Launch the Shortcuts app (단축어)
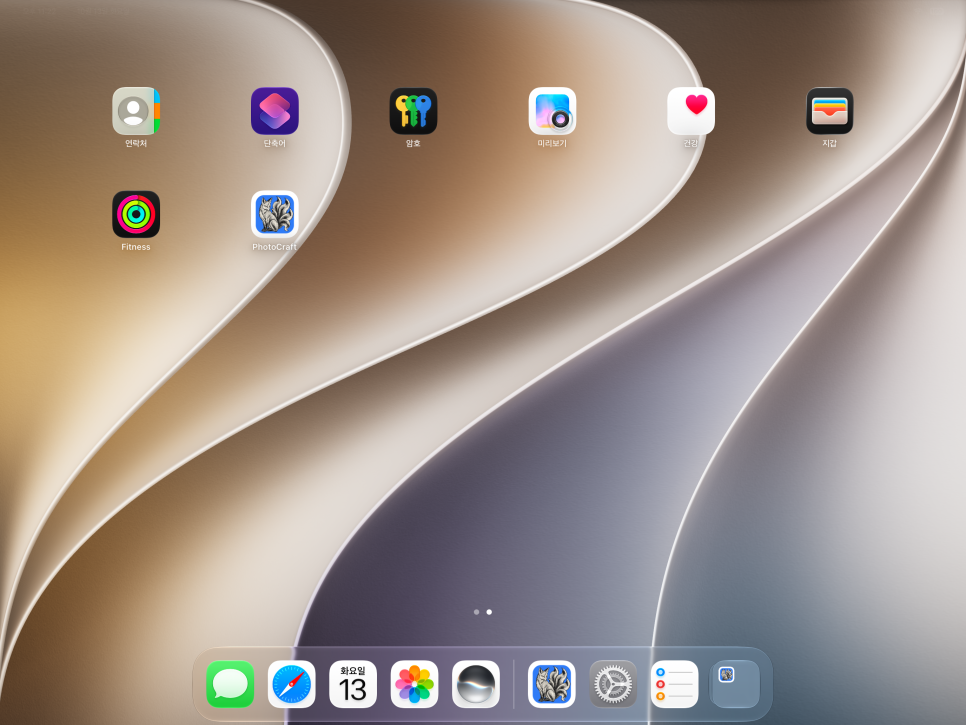The image size is (966, 725). pyautogui.click(x=275, y=111)
